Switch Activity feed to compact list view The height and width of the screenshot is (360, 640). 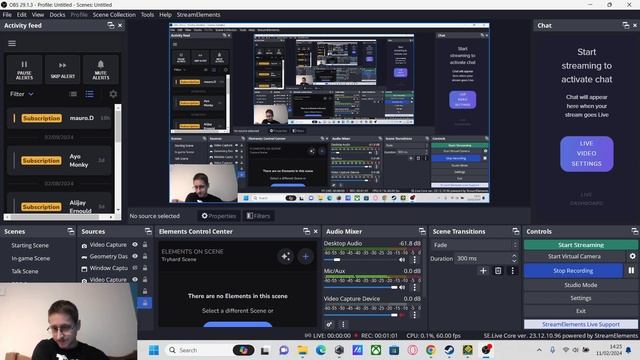(x=73, y=94)
